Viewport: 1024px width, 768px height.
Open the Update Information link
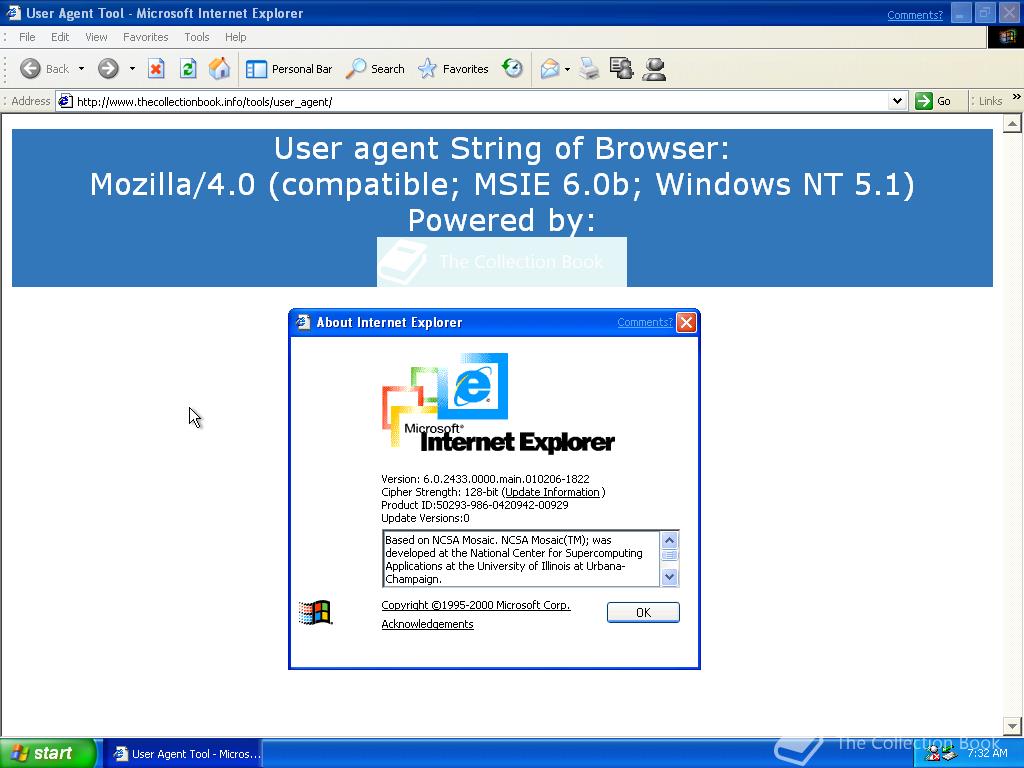click(x=552, y=492)
